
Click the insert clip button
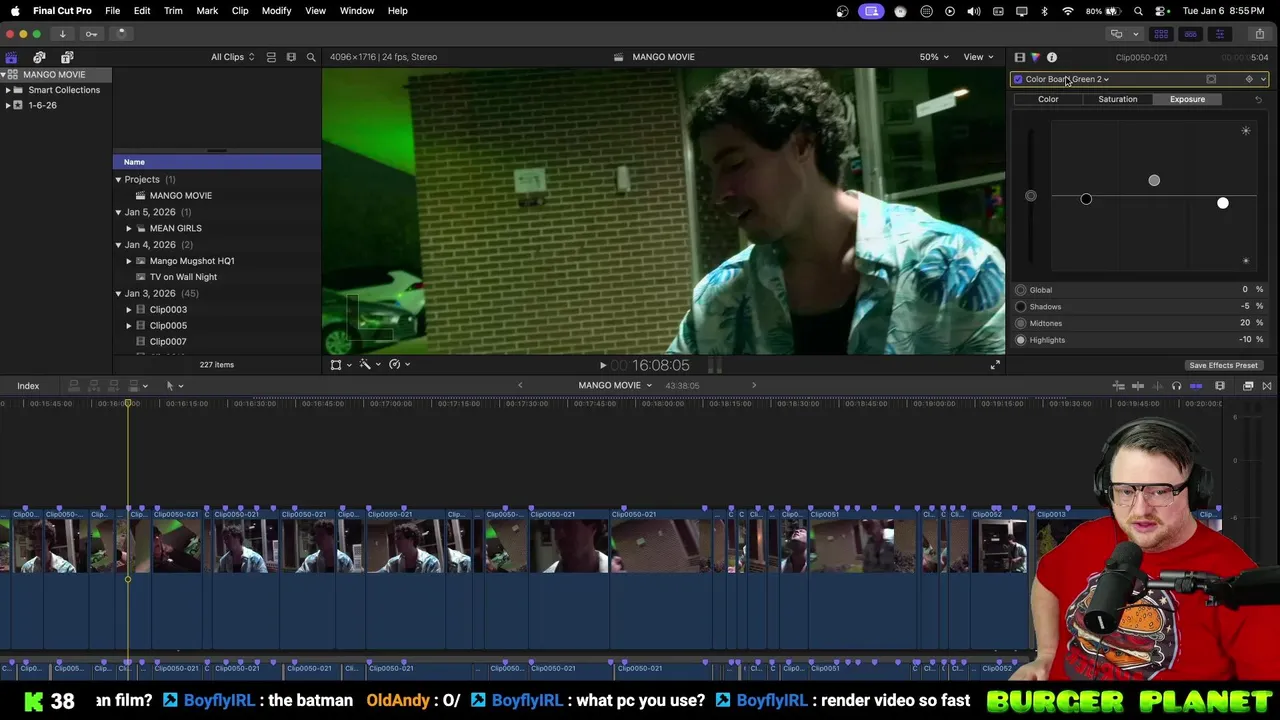click(x=95, y=386)
